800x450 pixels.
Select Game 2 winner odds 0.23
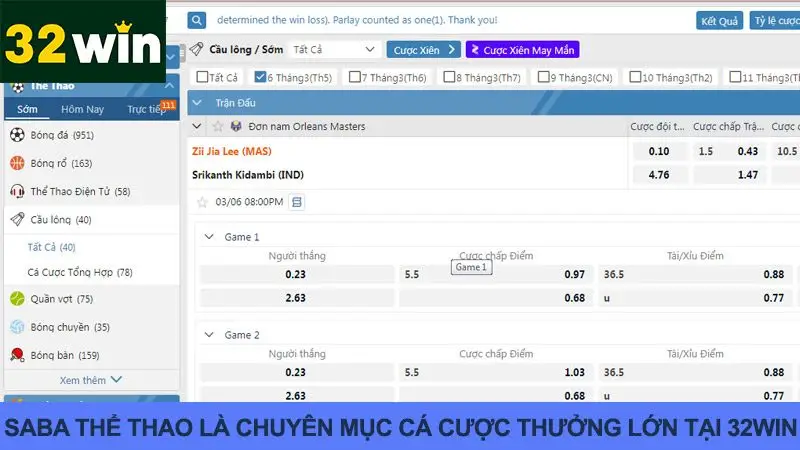tap(297, 372)
